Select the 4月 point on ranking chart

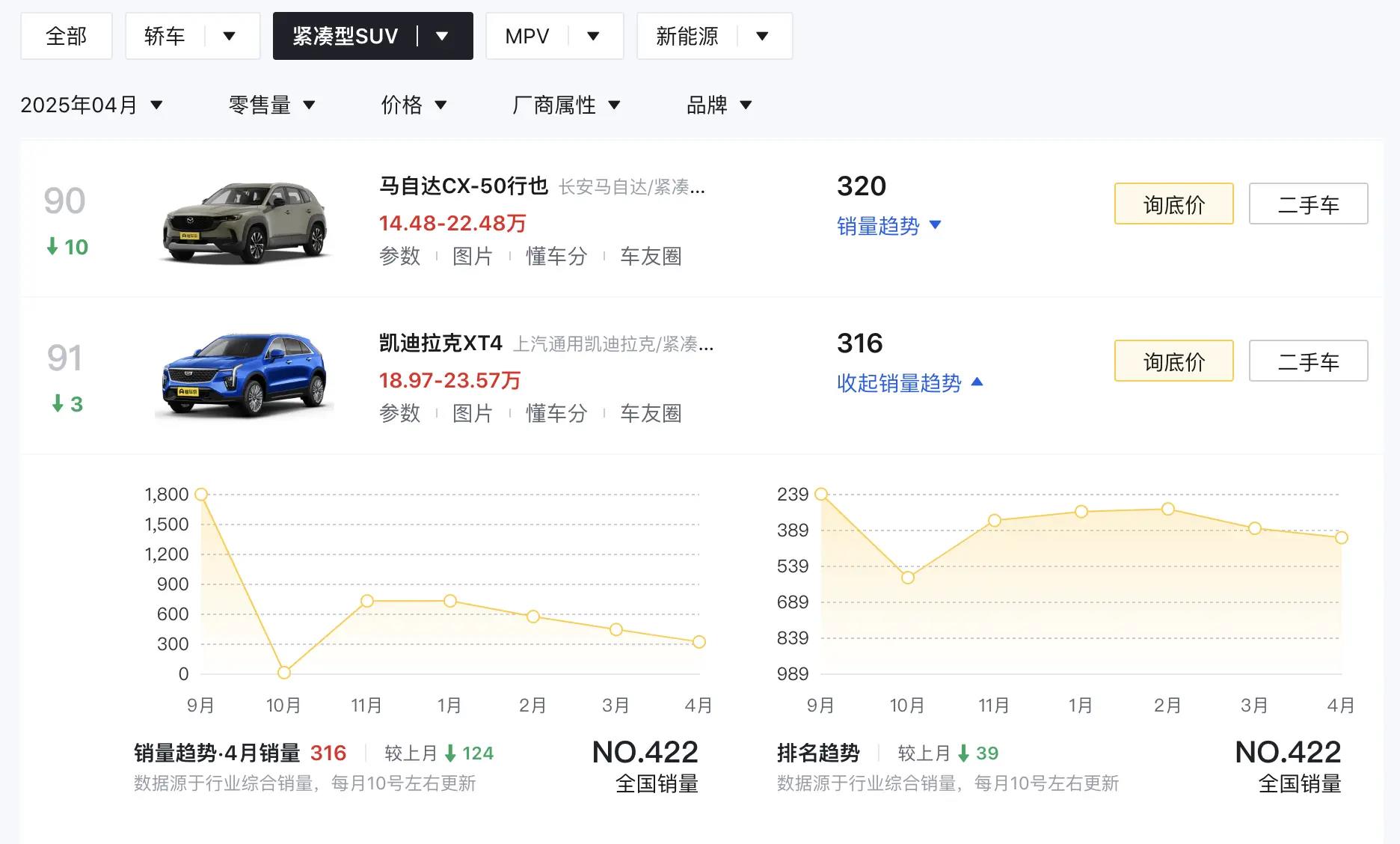1342,537
